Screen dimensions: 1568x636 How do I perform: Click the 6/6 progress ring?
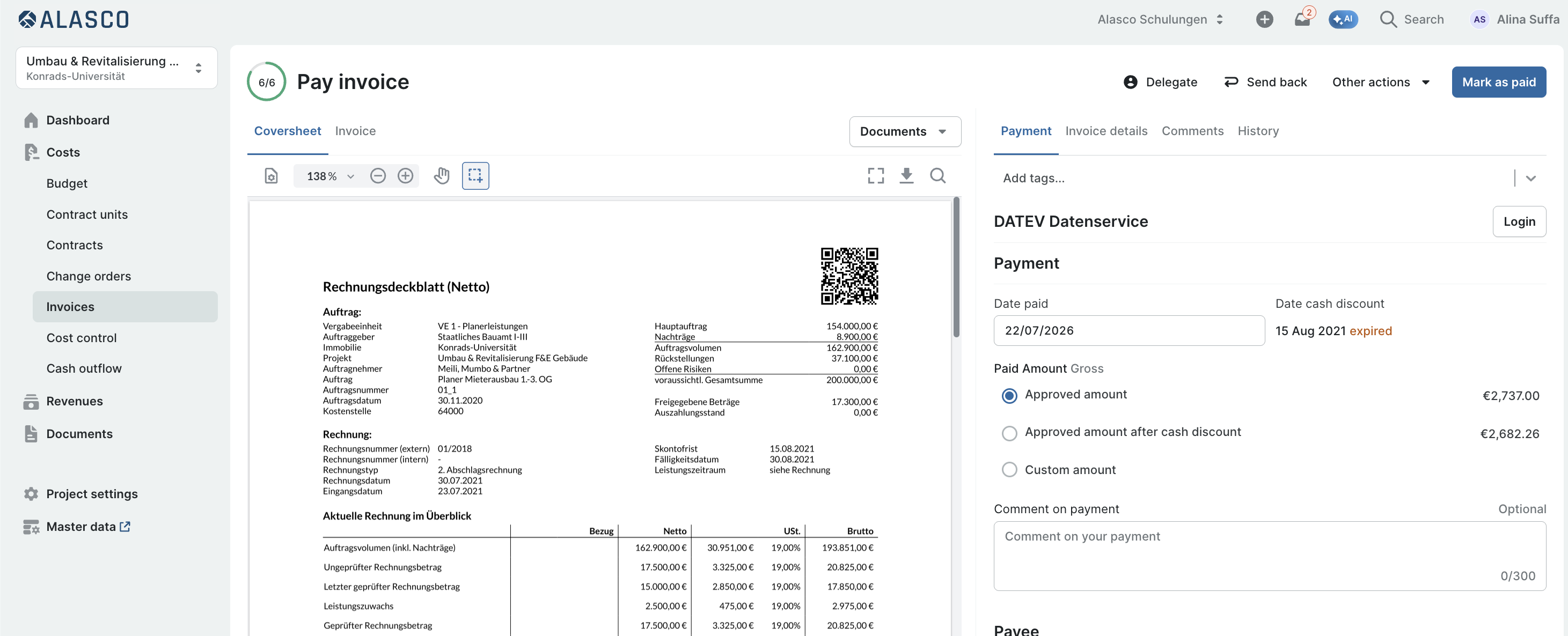coord(267,82)
